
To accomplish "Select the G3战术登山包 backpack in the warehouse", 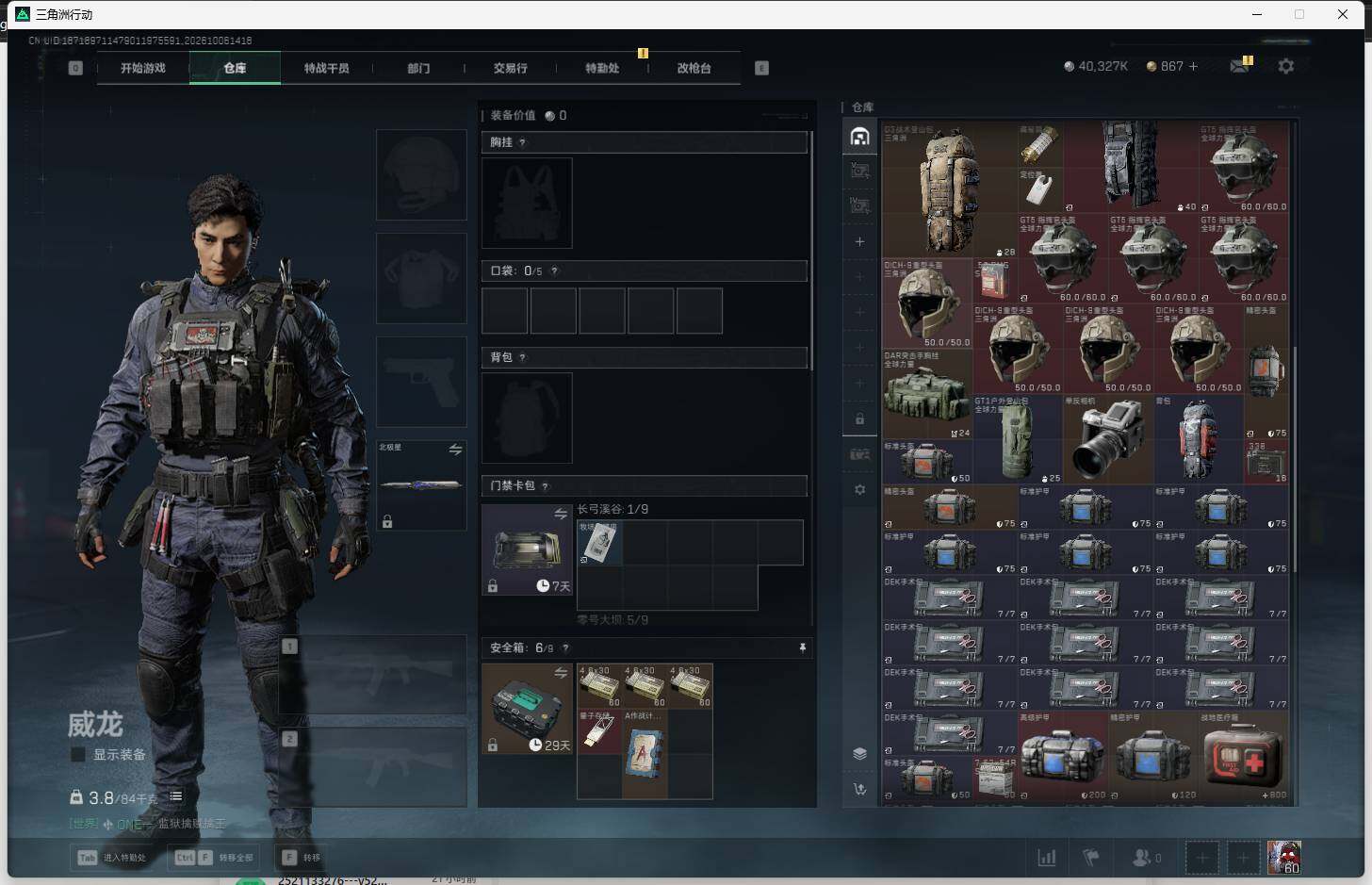I will click(x=950, y=190).
